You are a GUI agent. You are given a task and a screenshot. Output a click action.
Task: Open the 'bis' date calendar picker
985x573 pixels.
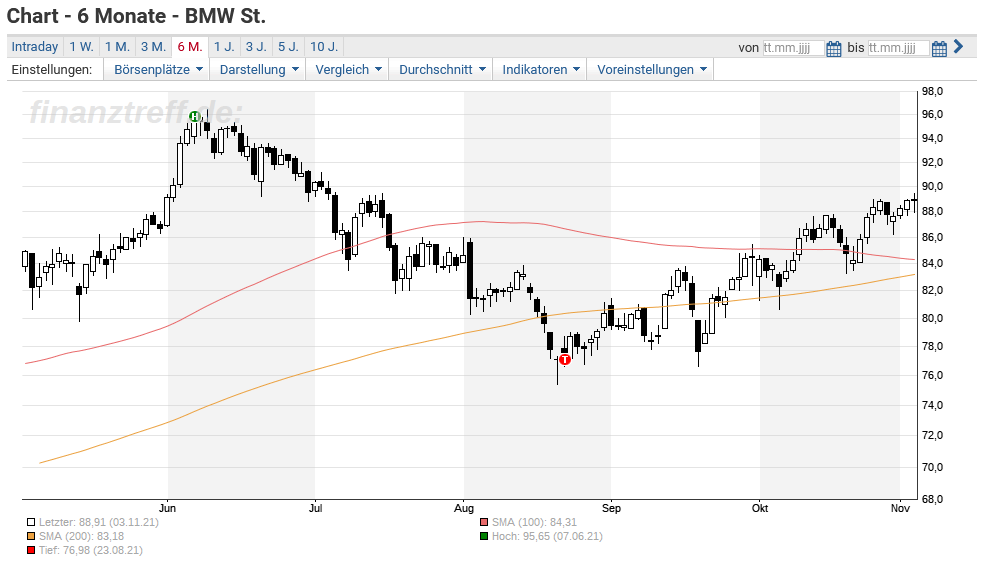click(x=939, y=48)
